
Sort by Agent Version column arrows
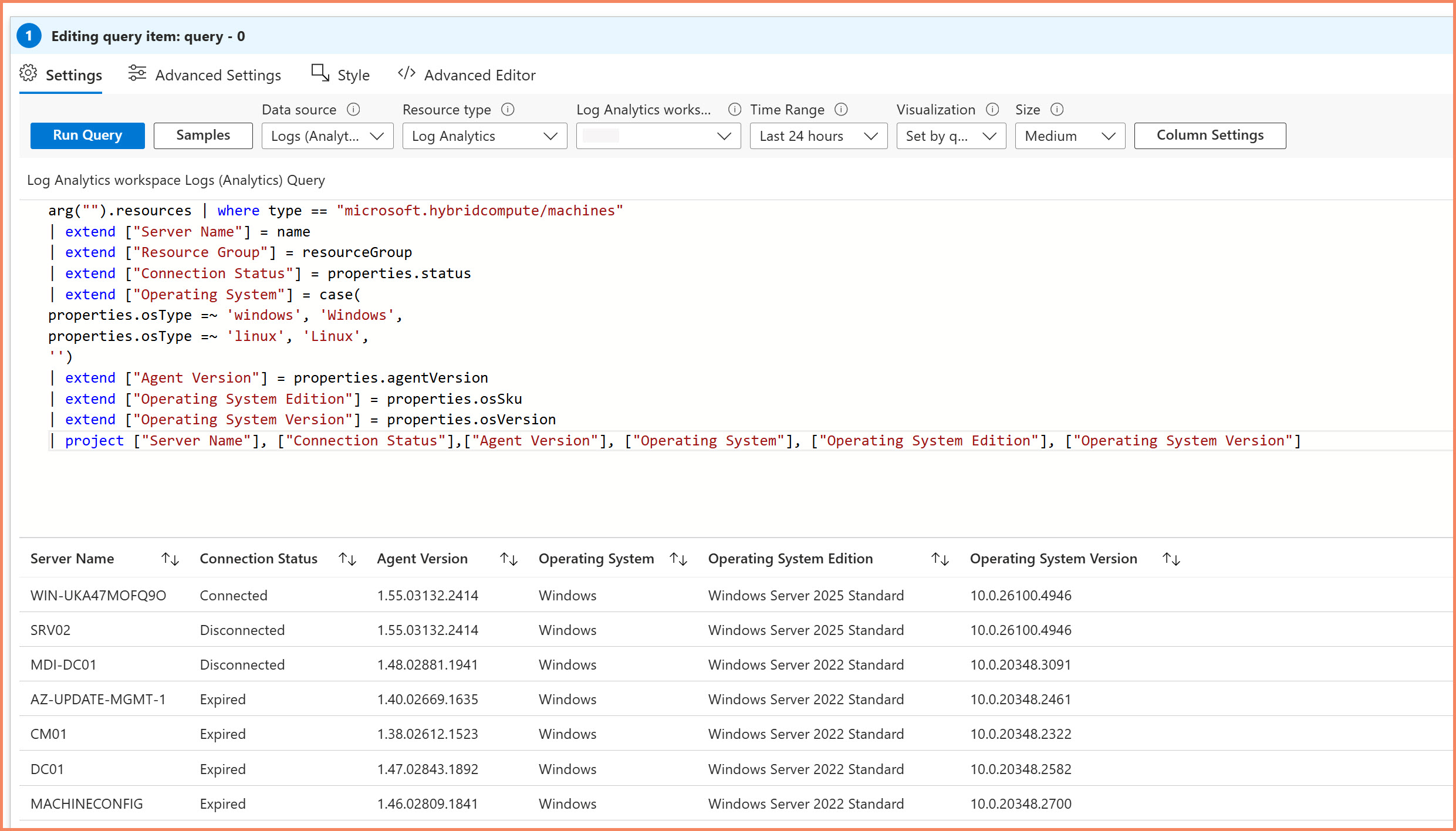coord(509,559)
